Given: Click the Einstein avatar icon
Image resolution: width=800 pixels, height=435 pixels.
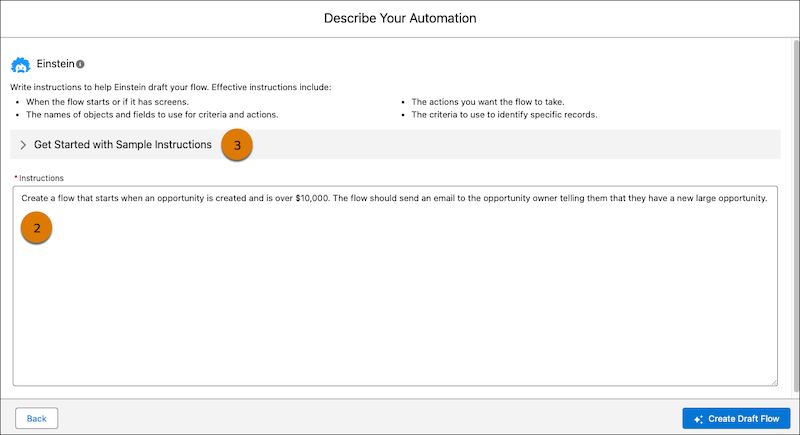Looking at the screenshot, I should (x=20, y=65).
